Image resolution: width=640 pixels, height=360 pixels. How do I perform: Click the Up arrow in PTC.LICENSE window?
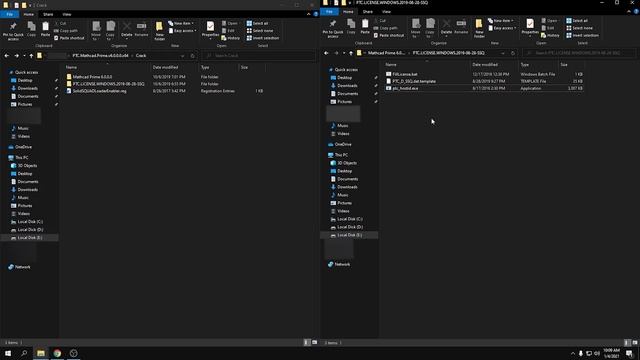[351, 53]
